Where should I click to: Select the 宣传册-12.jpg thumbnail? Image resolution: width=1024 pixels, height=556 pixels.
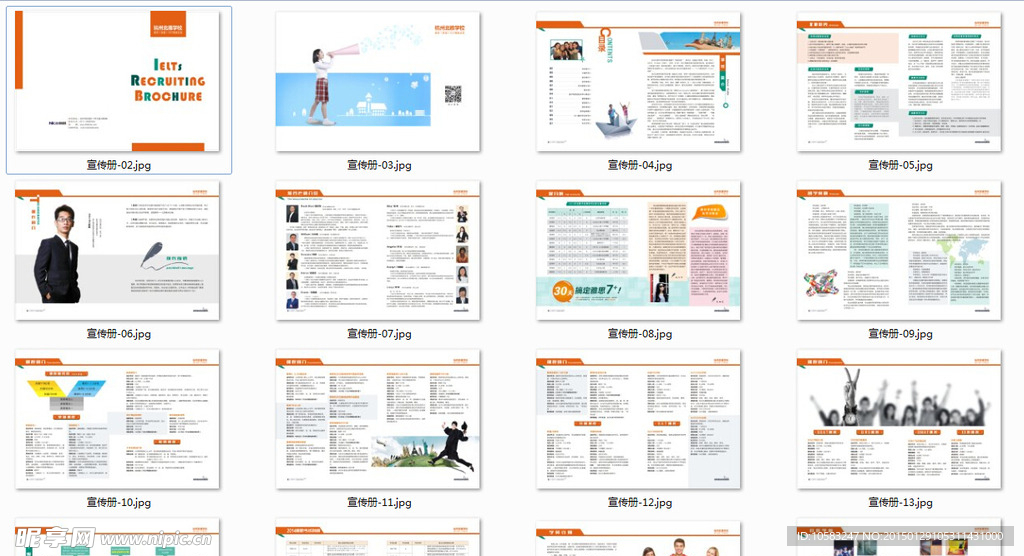tap(638, 419)
